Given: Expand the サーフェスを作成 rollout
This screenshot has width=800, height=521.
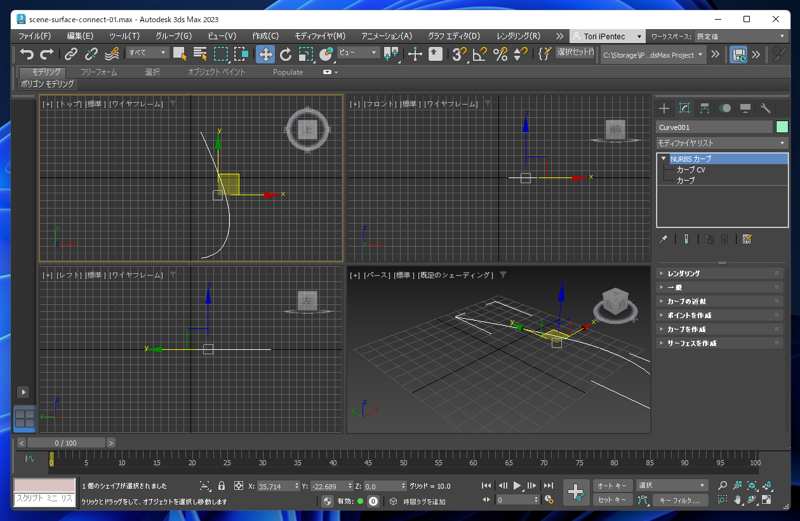Looking at the screenshot, I should click(x=720, y=343).
